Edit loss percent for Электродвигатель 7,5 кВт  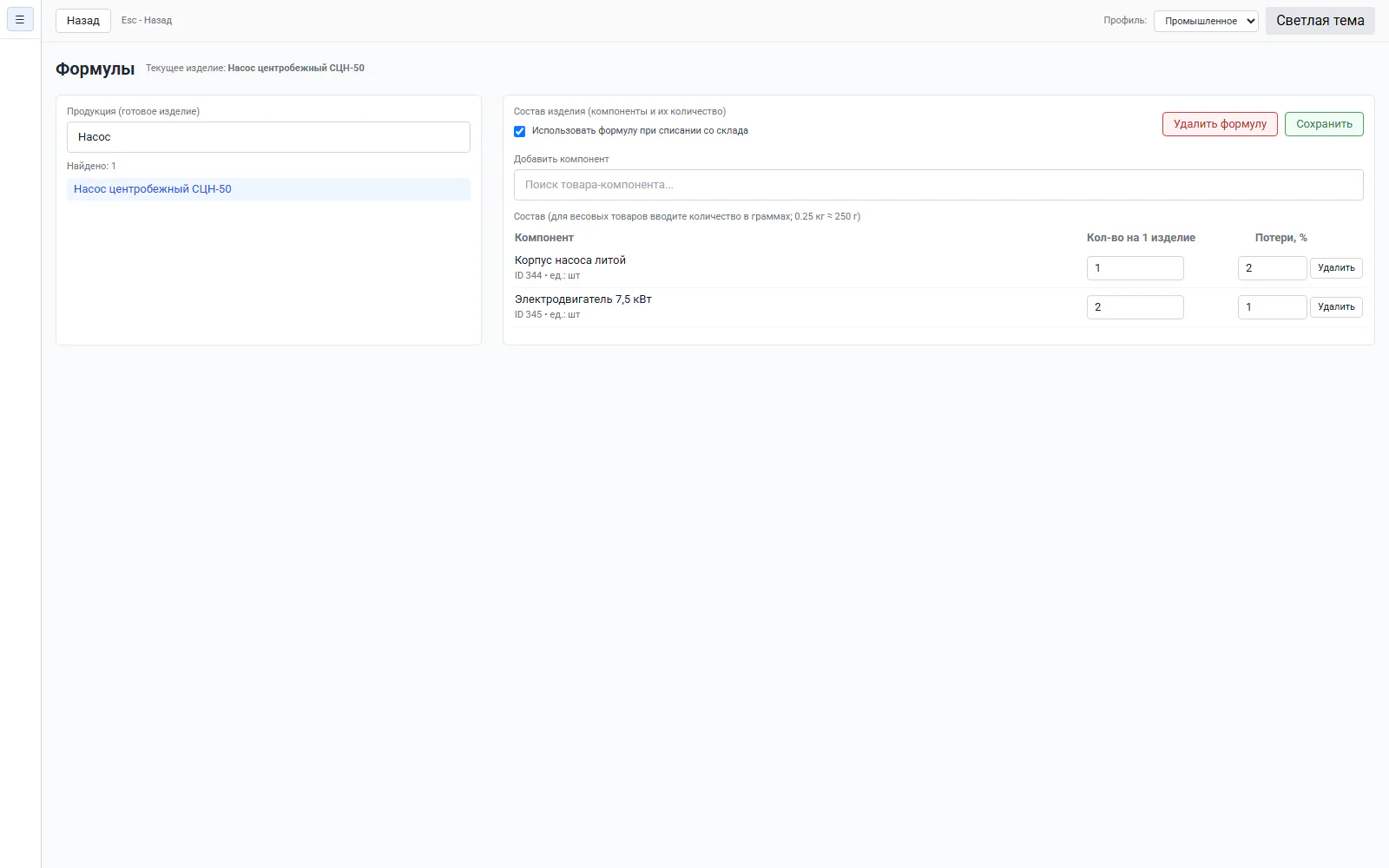point(1272,307)
